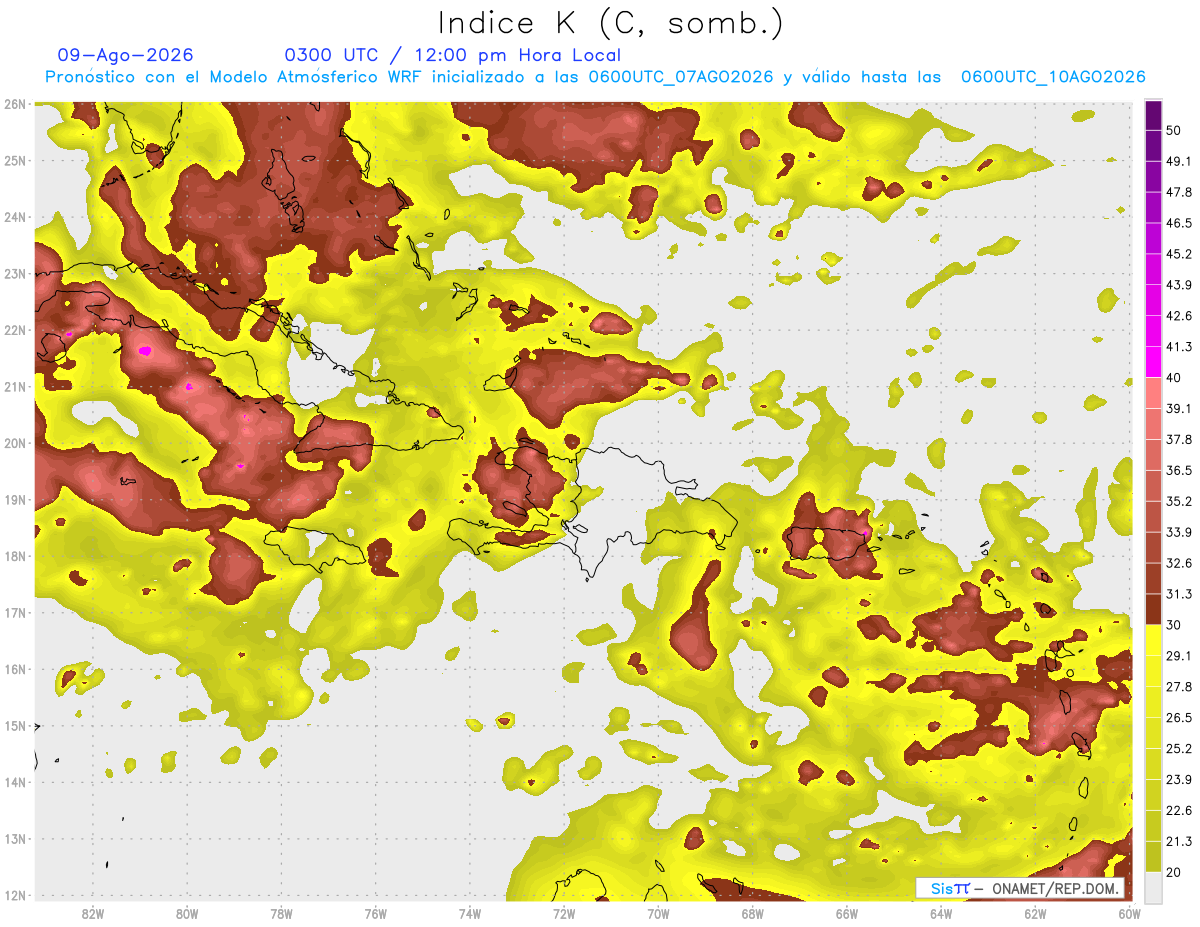Click the '30' value on the color scale

point(1174,625)
